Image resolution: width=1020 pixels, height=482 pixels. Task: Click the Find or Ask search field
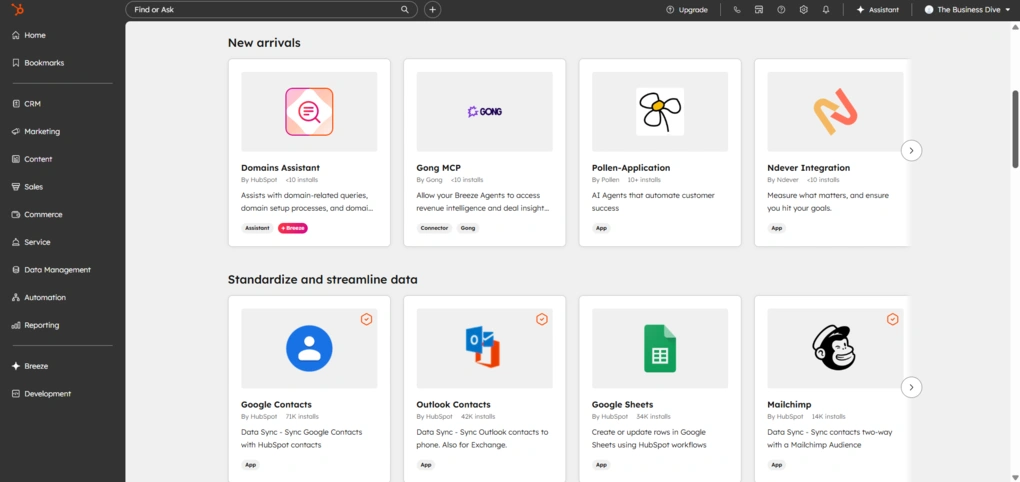[x=271, y=10]
